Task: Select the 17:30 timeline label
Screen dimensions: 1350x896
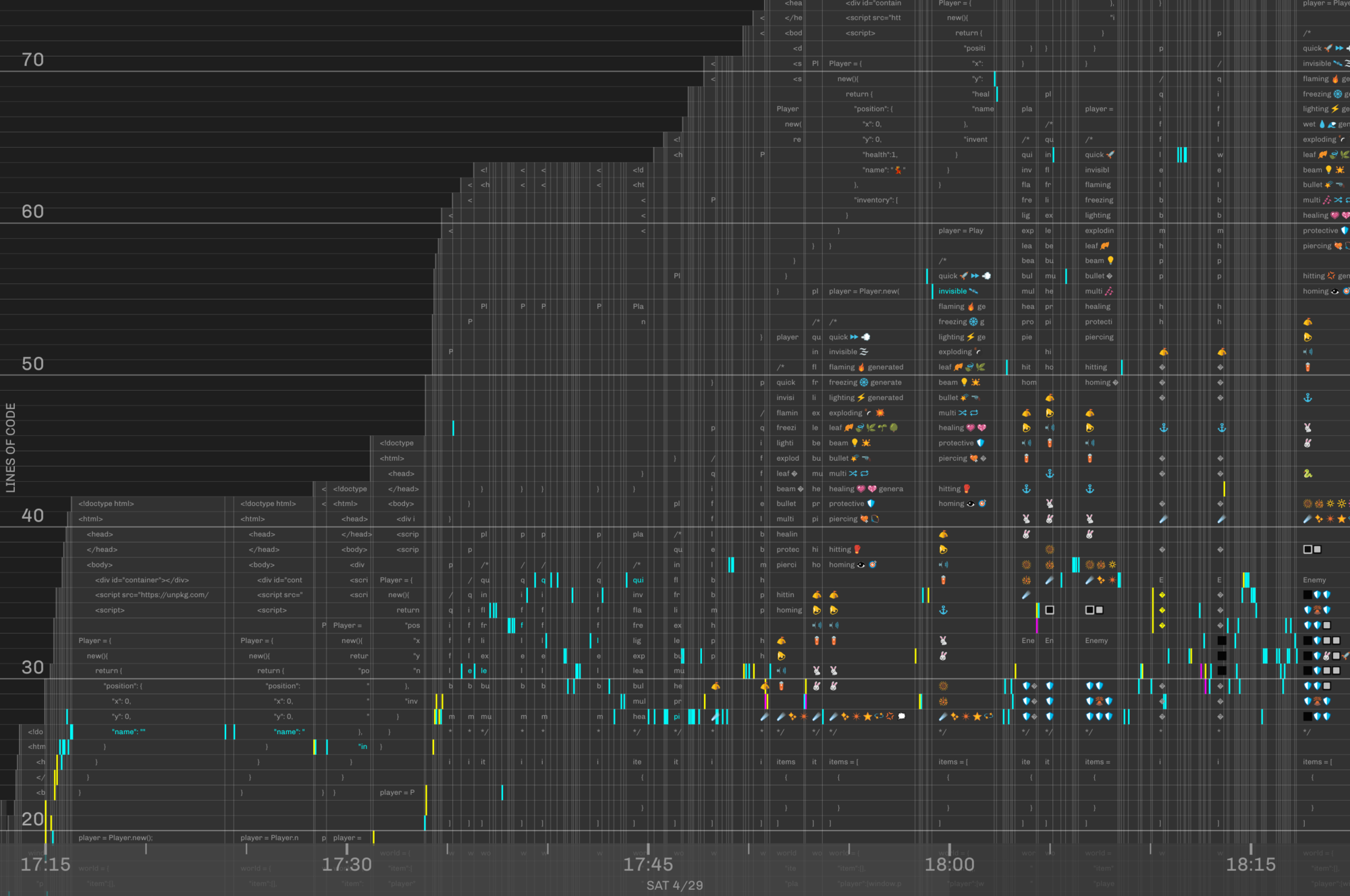Action: (x=346, y=864)
